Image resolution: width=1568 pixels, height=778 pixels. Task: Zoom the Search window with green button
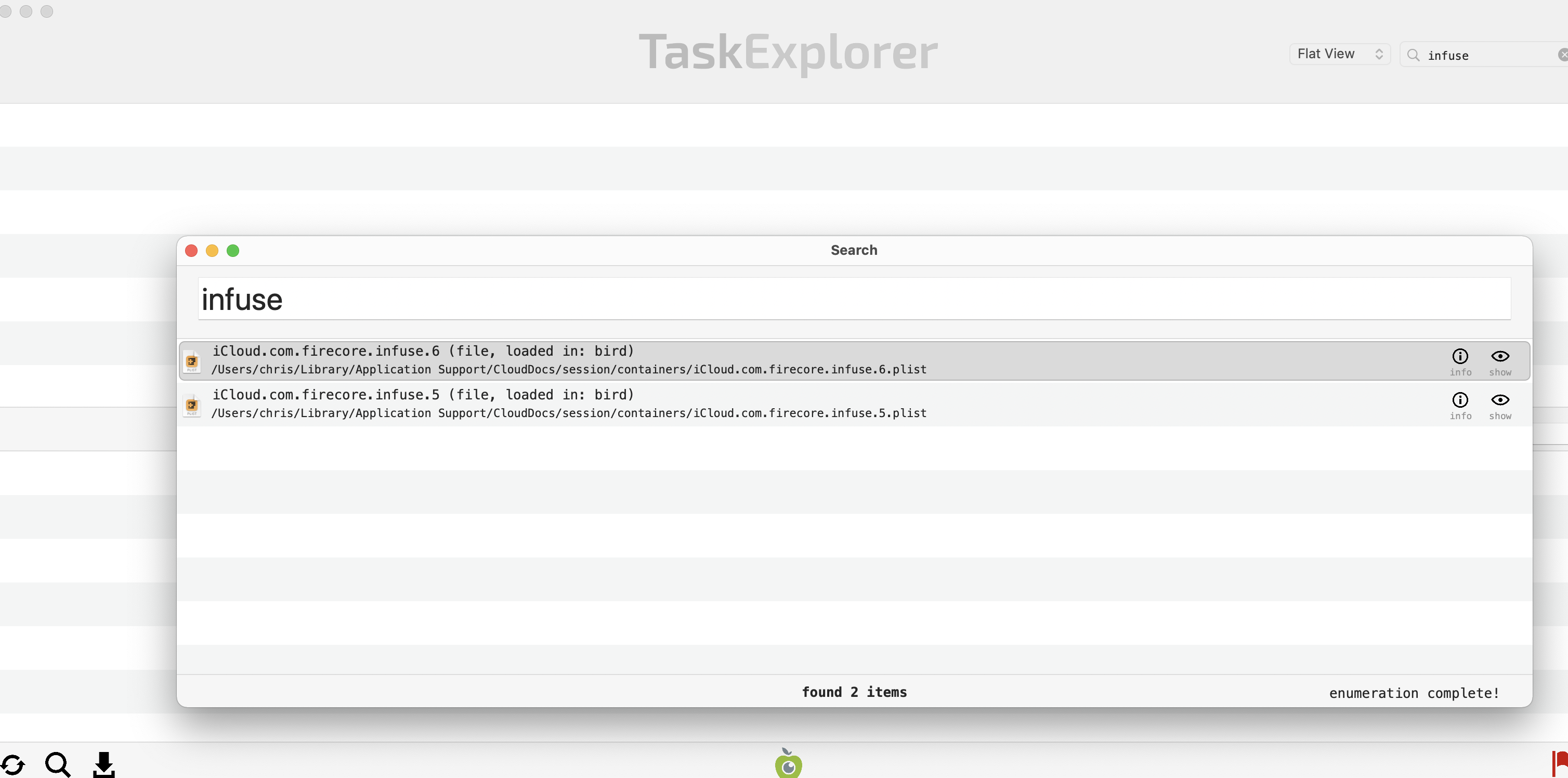(232, 251)
